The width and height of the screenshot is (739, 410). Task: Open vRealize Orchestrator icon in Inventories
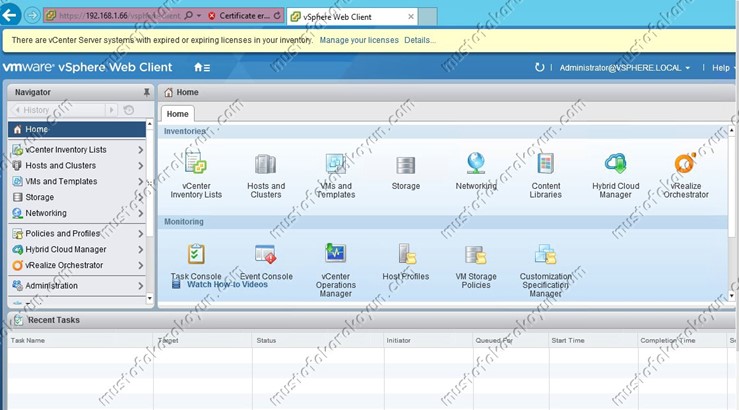685,163
